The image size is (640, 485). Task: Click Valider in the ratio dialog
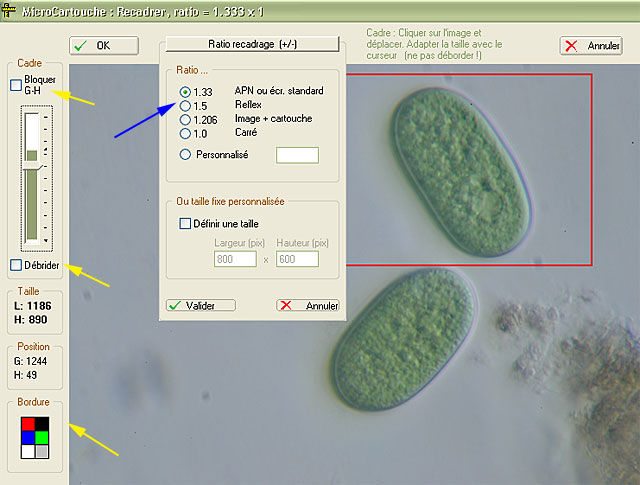[x=201, y=305]
